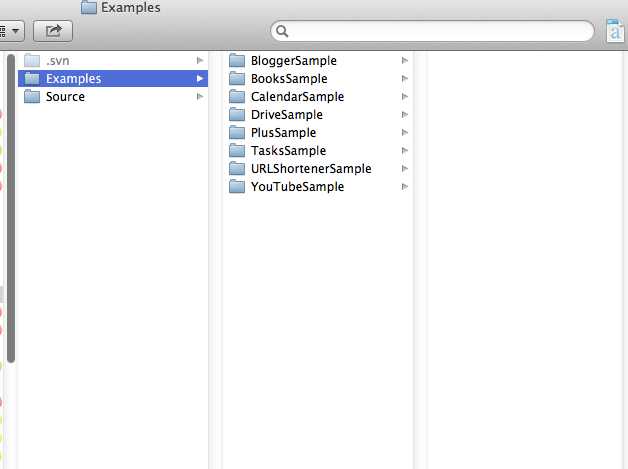Click the URLShortenerSample folder icon
This screenshot has height=469, width=628.
point(237,169)
